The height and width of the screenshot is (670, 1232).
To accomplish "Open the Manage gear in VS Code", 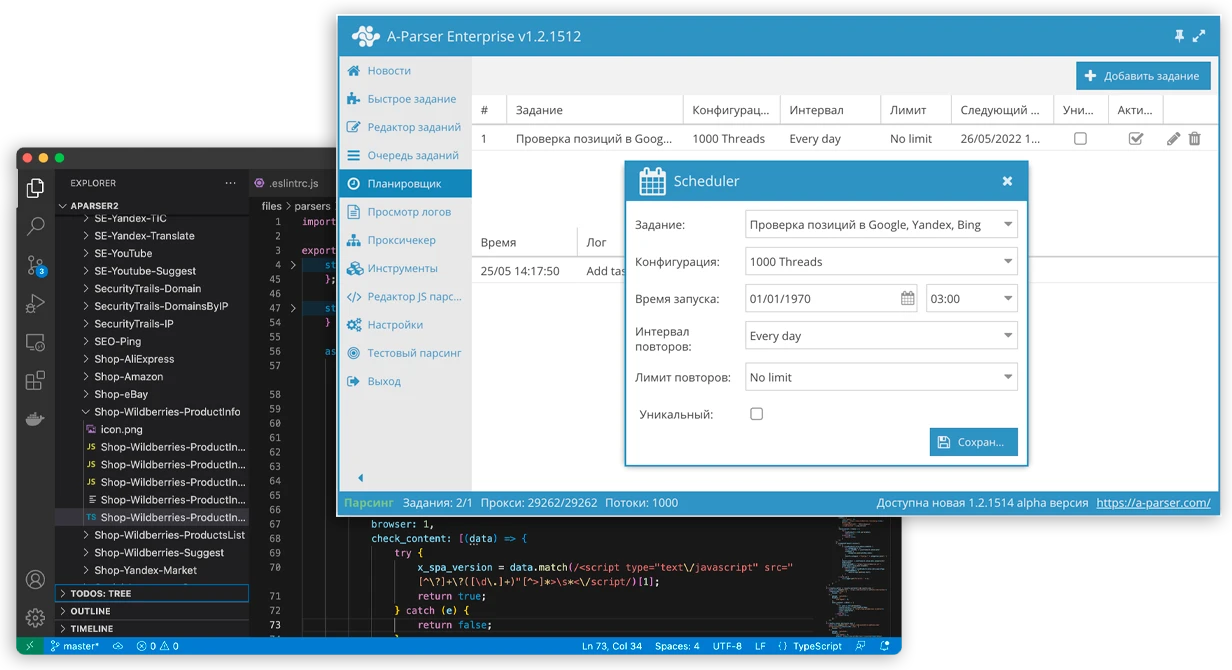I will 35,617.
